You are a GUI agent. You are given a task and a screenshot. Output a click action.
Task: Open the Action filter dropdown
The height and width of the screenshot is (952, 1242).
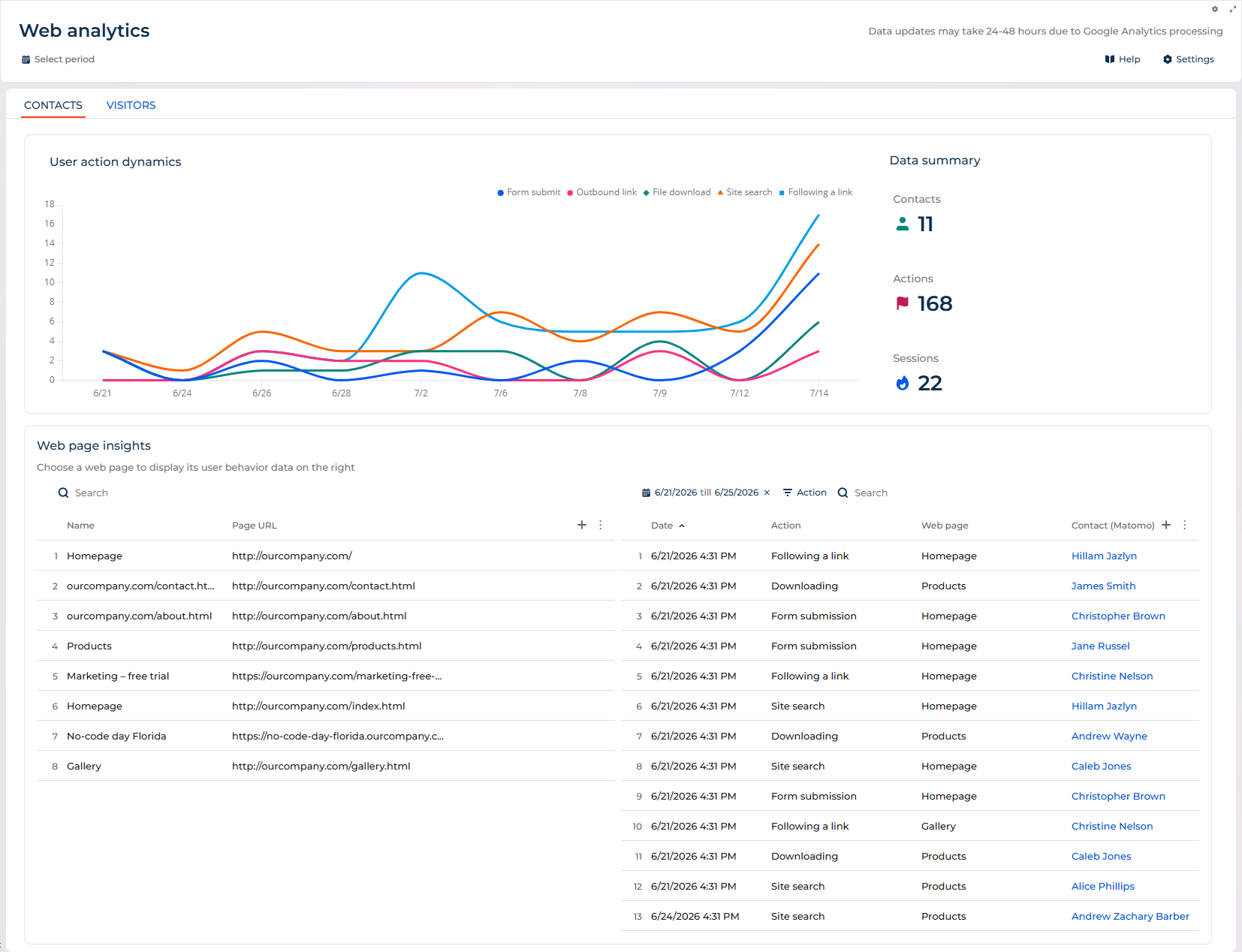pyautogui.click(x=804, y=493)
